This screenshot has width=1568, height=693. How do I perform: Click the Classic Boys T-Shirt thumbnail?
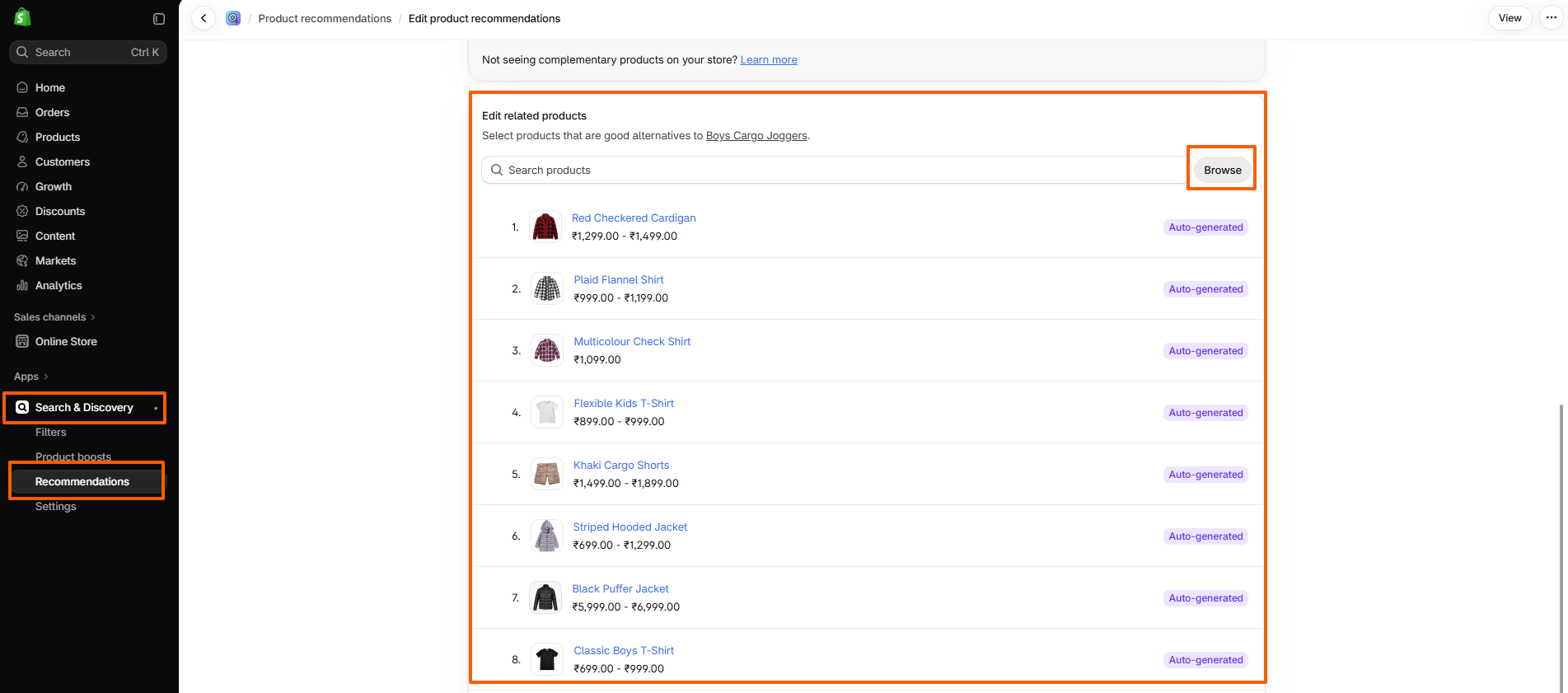(547, 659)
